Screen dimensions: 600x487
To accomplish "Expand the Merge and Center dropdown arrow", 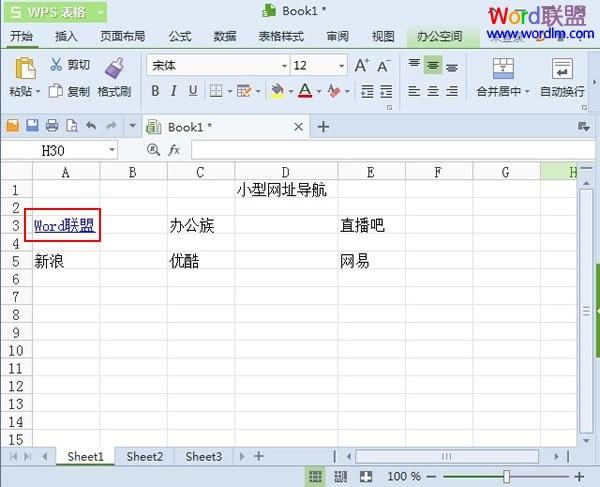I will [527, 91].
